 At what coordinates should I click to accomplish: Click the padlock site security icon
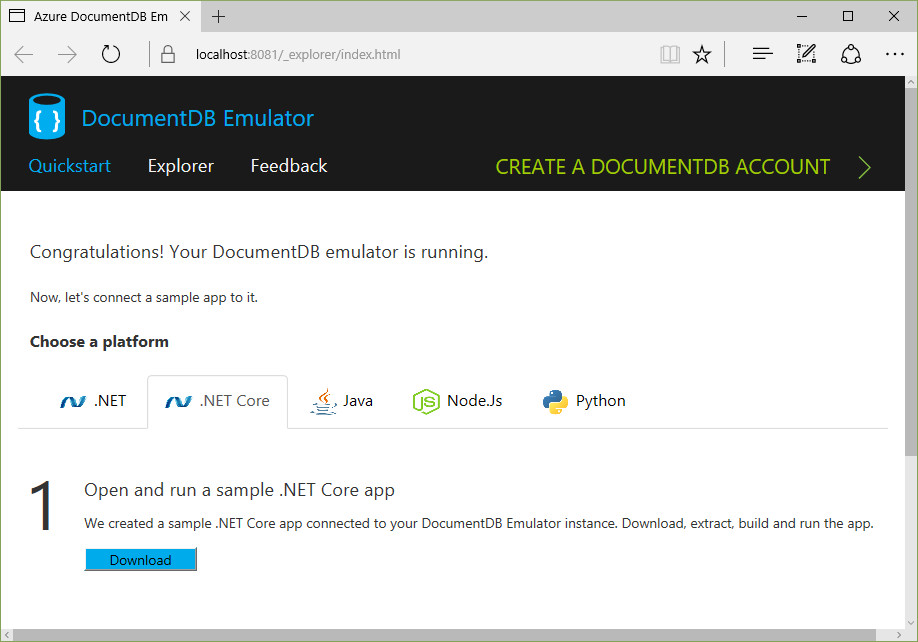[168, 54]
